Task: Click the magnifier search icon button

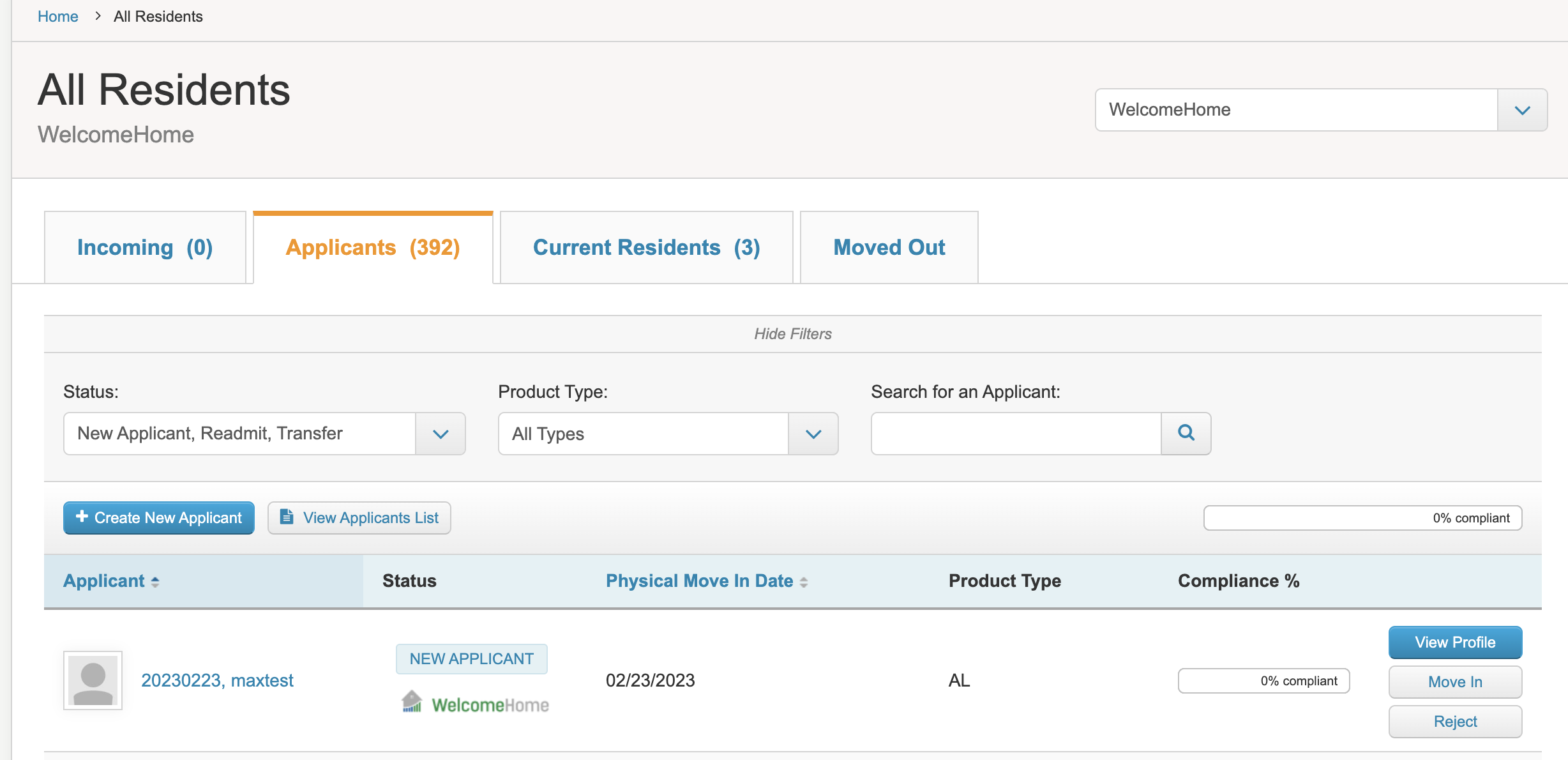Action: tap(1186, 433)
